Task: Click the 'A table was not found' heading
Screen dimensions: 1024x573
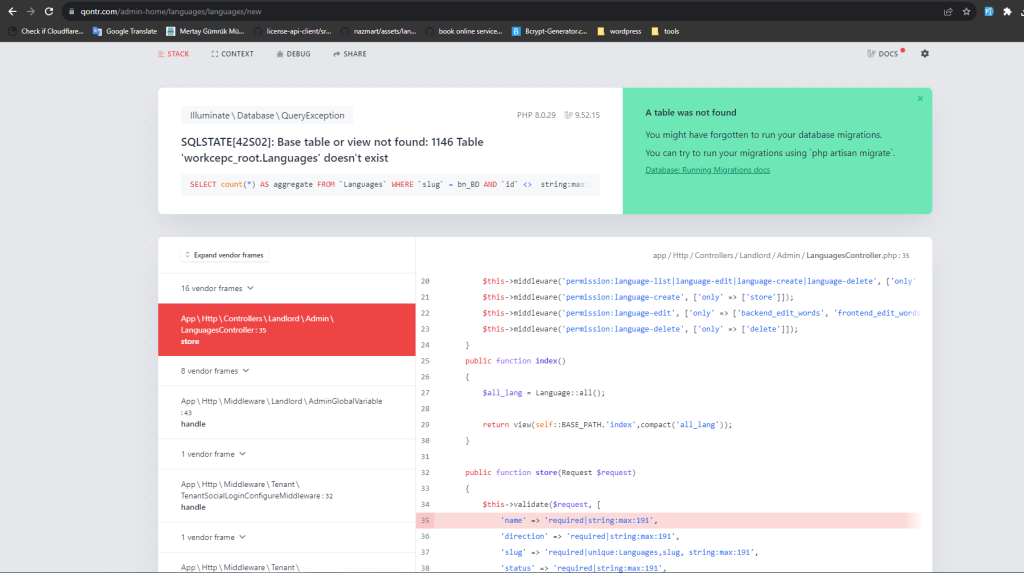Action: pyautogui.click(x=691, y=112)
